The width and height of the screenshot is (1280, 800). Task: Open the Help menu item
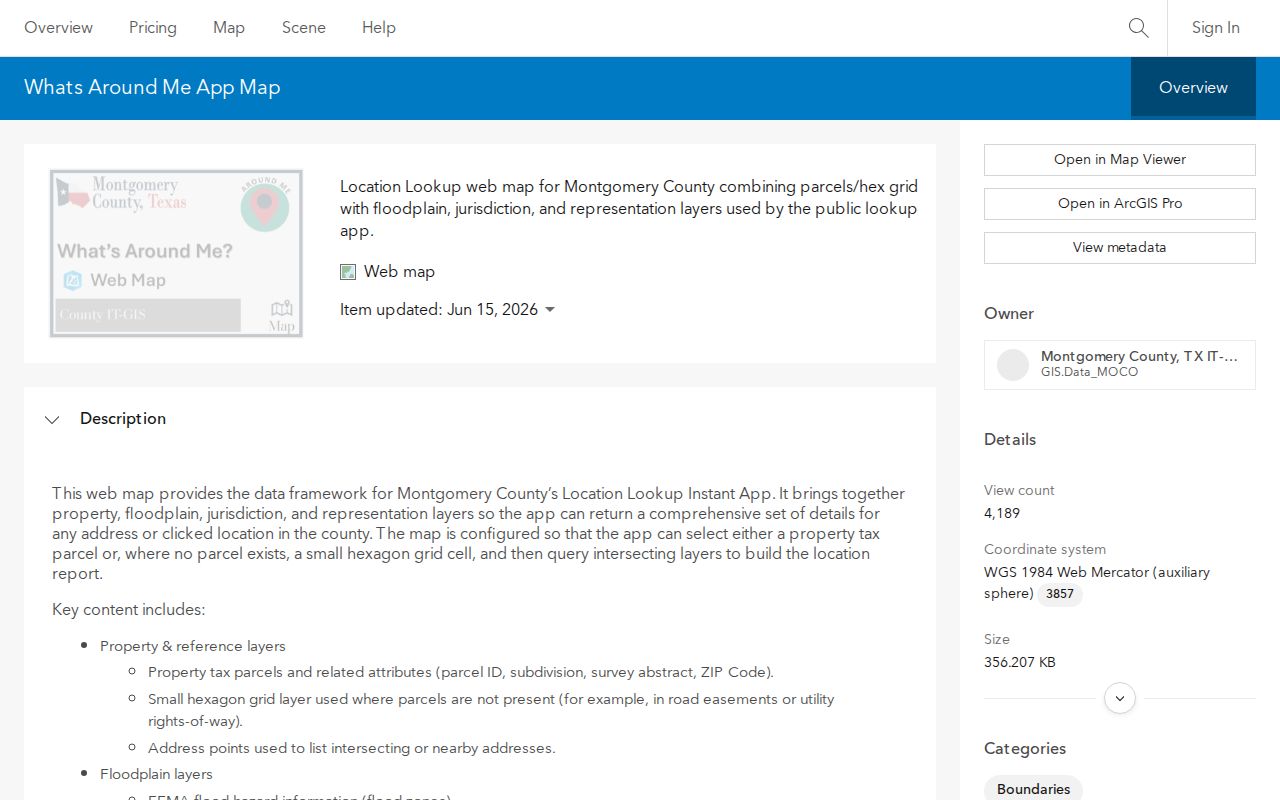(379, 28)
